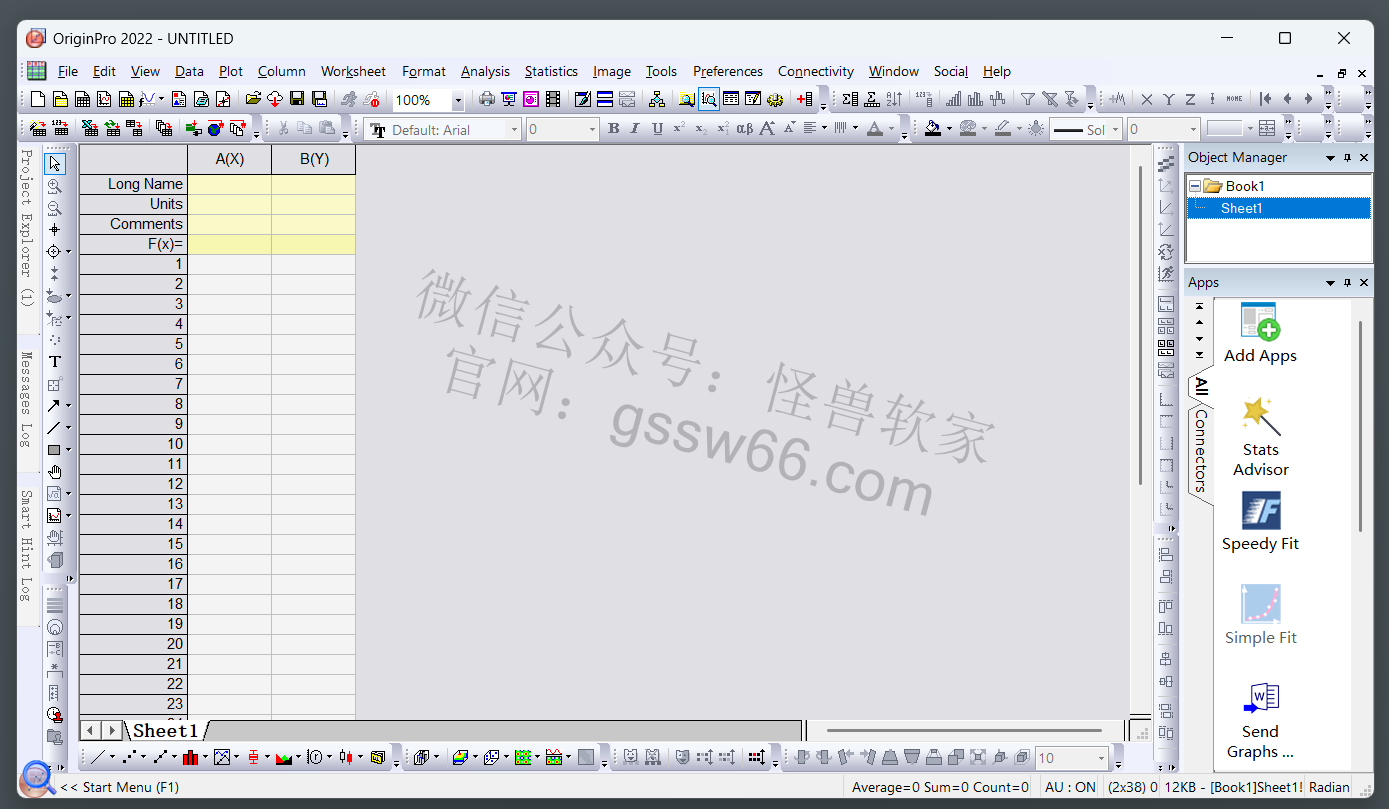Image resolution: width=1389 pixels, height=809 pixels.
Task: Select the Pan hand tool
Action: pos(55,472)
